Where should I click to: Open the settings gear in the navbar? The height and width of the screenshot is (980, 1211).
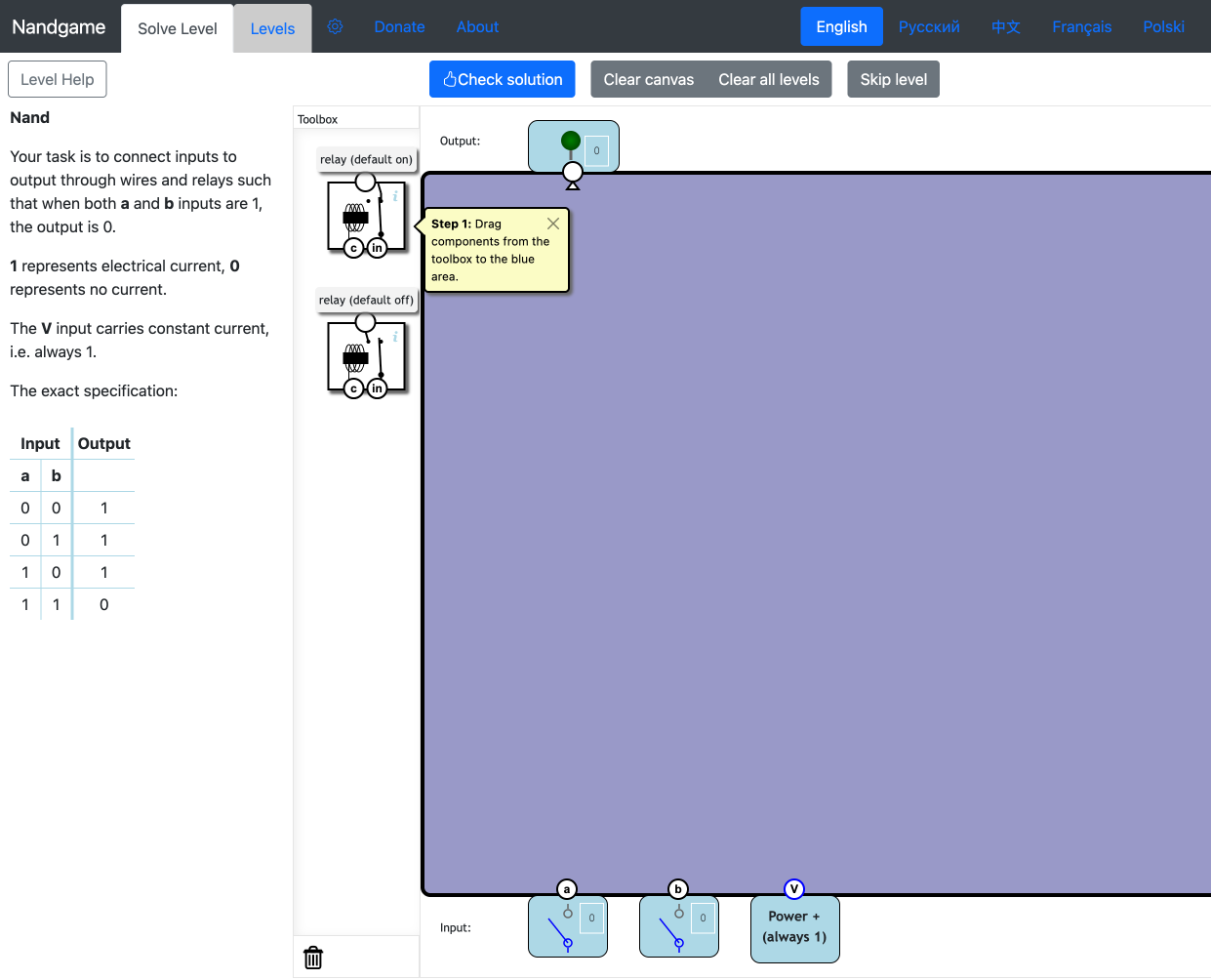[x=335, y=27]
